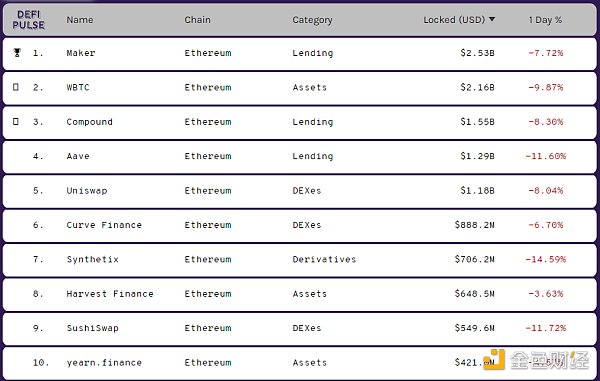
Task: Open the WBTC project link
Action: click(x=78, y=87)
